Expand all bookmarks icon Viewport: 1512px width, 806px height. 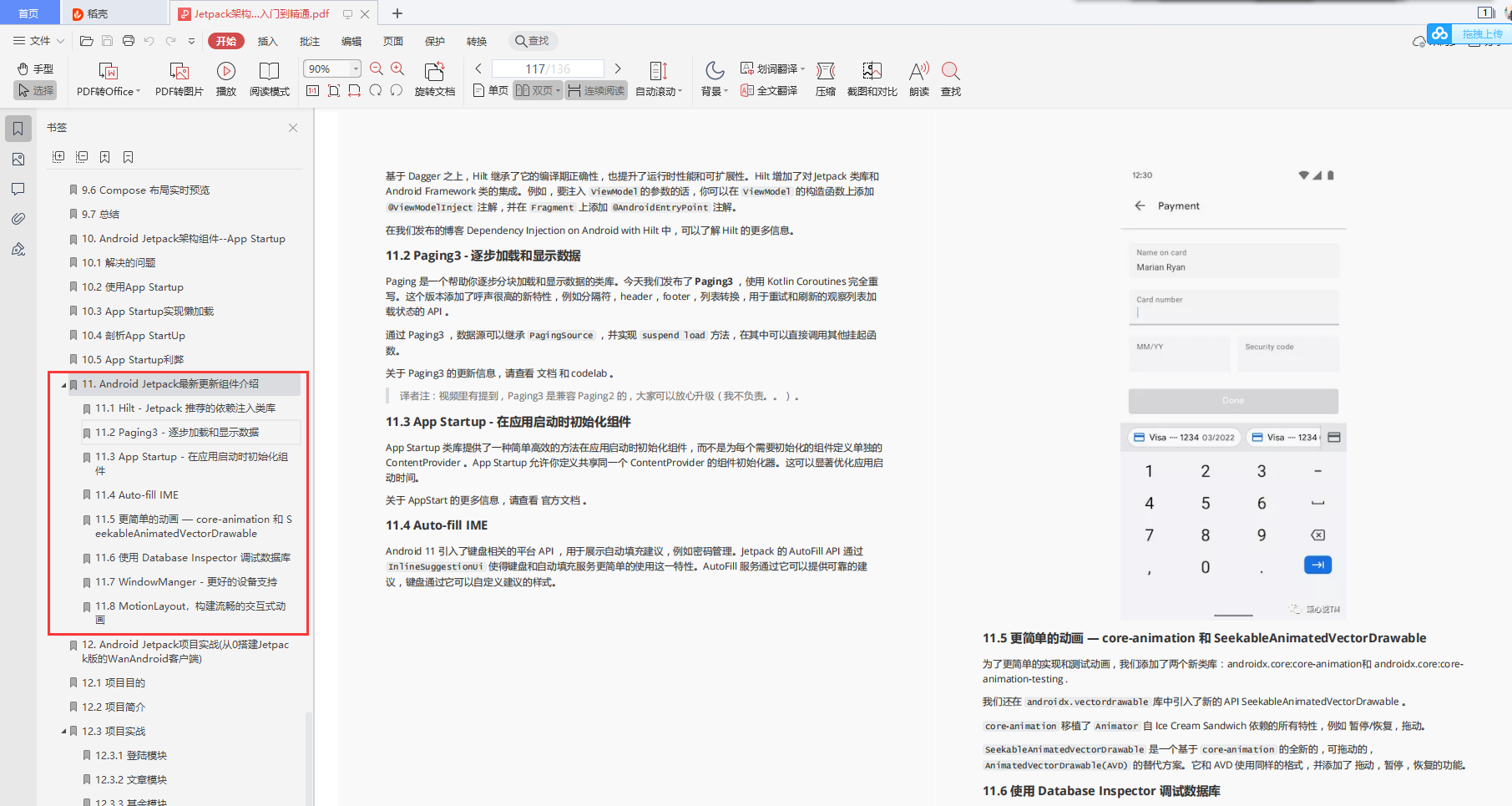(58, 157)
